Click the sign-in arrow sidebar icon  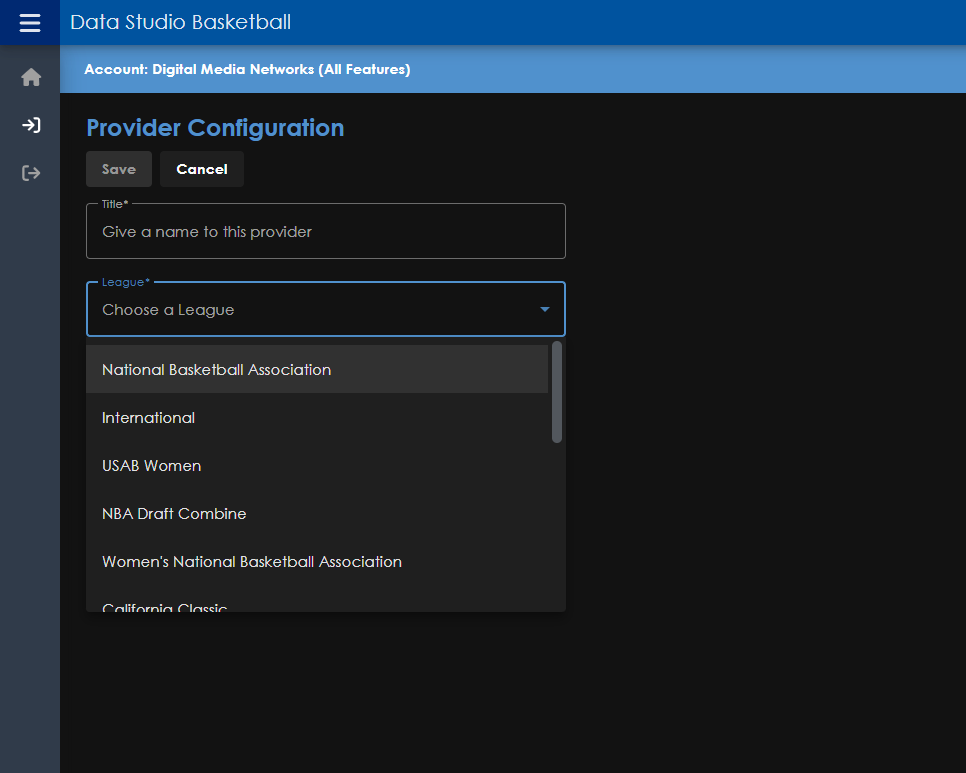(31, 125)
